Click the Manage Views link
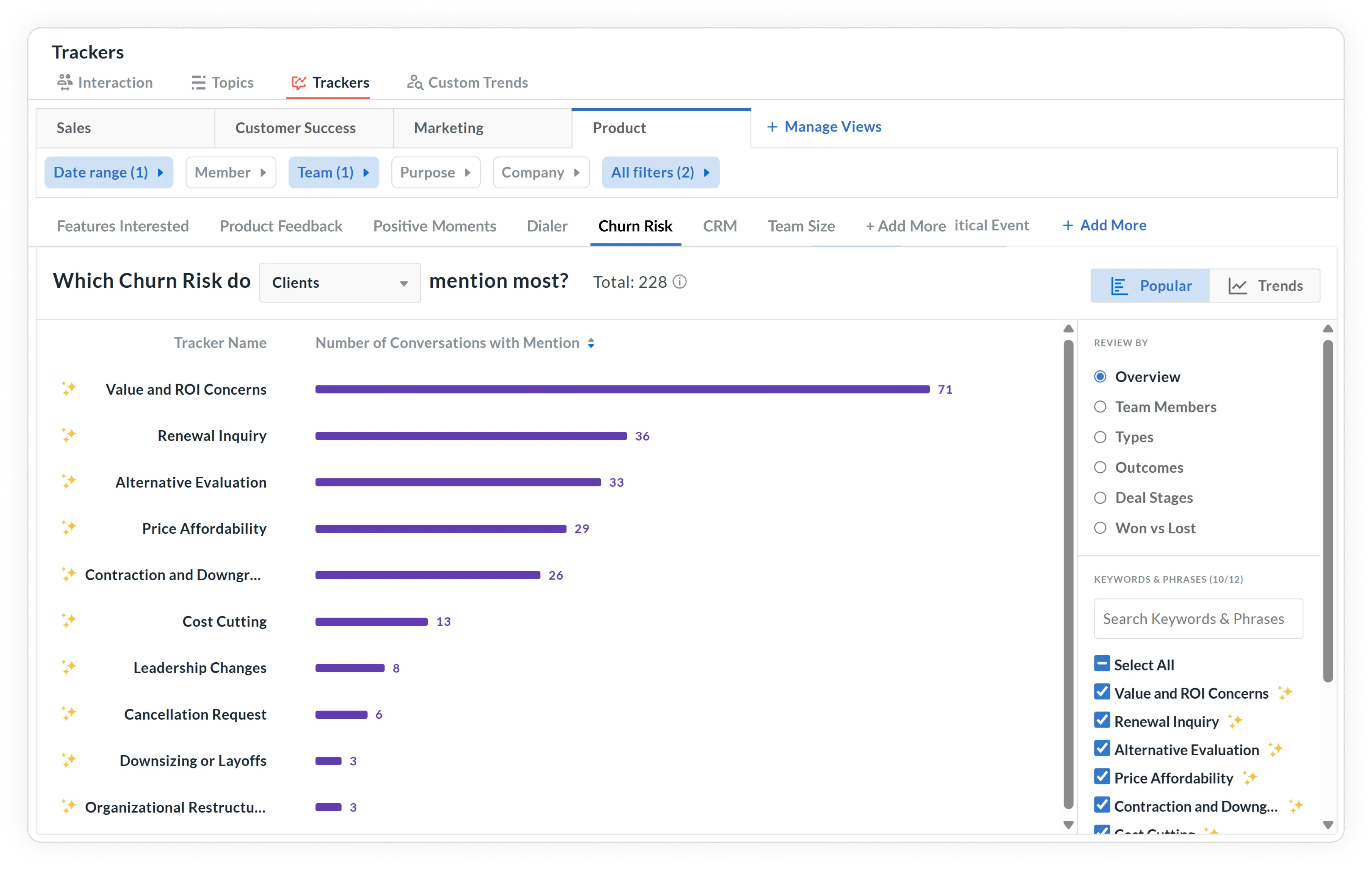Image resolution: width=1372 pixels, height=870 pixels. [x=824, y=127]
